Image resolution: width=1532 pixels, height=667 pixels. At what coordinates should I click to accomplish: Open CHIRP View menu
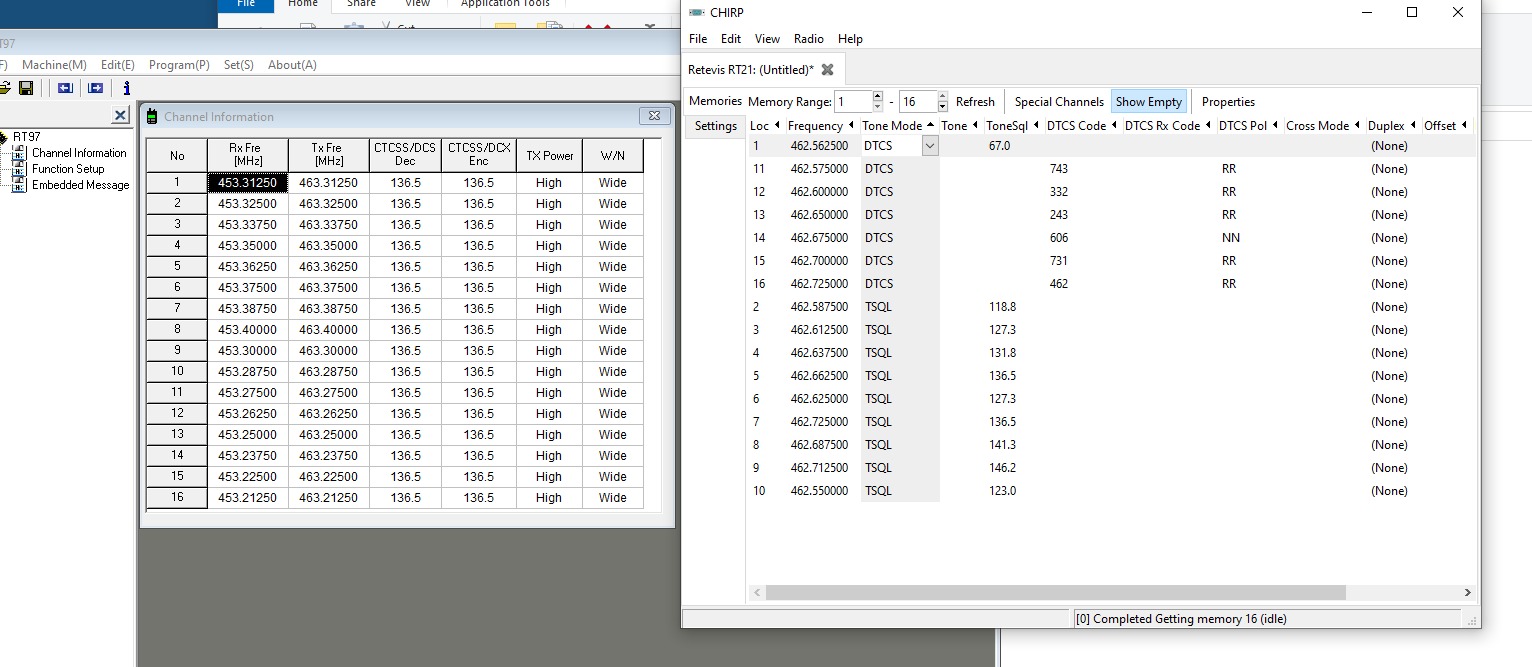point(767,39)
